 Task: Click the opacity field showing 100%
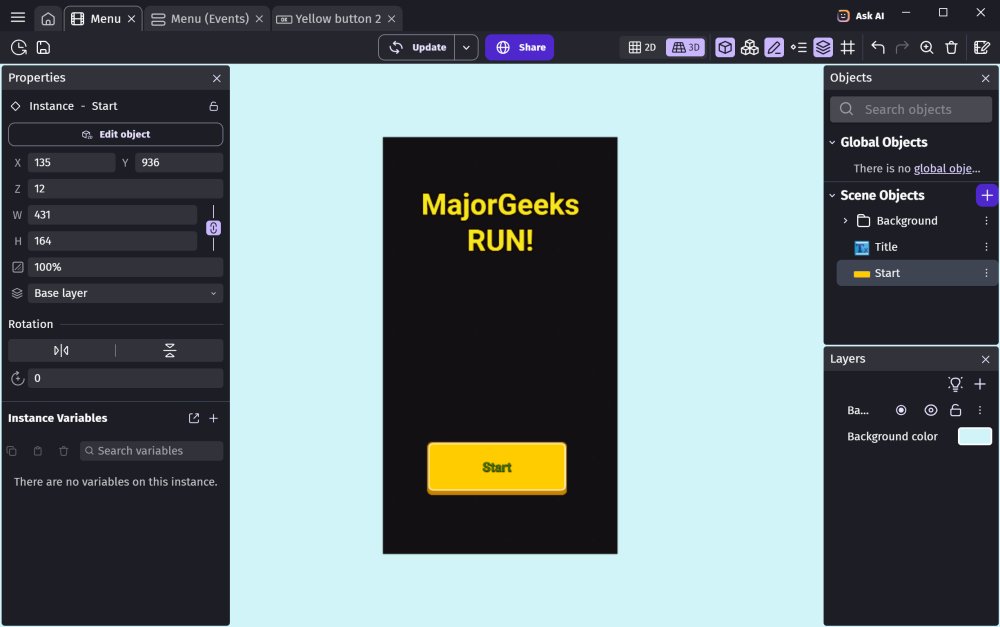point(125,267)
